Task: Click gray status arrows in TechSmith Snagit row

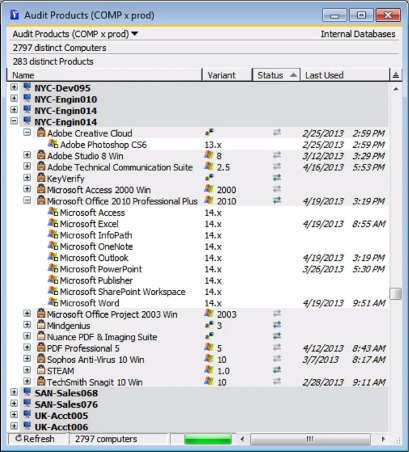Action: pos(277,381)
